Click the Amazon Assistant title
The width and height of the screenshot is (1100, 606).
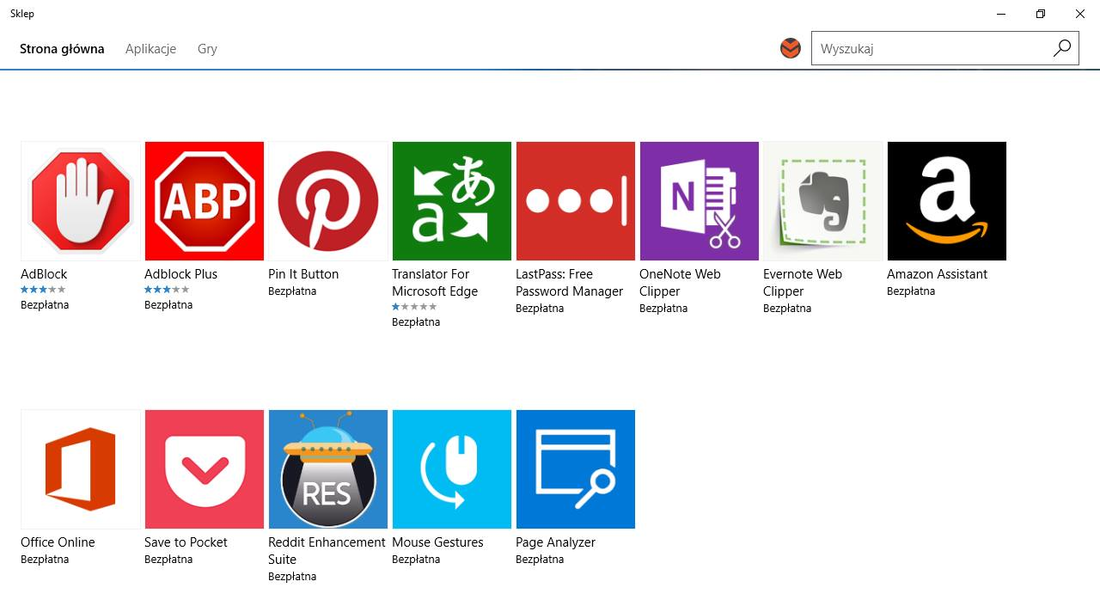tap(937, 274)
